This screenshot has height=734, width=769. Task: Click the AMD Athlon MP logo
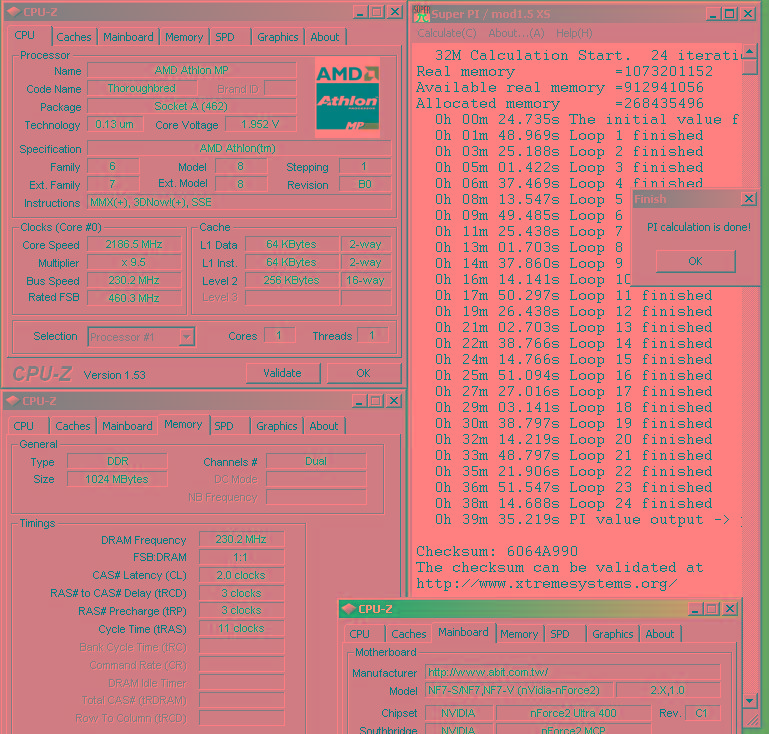pyautogui.click(x=348, y=98)
